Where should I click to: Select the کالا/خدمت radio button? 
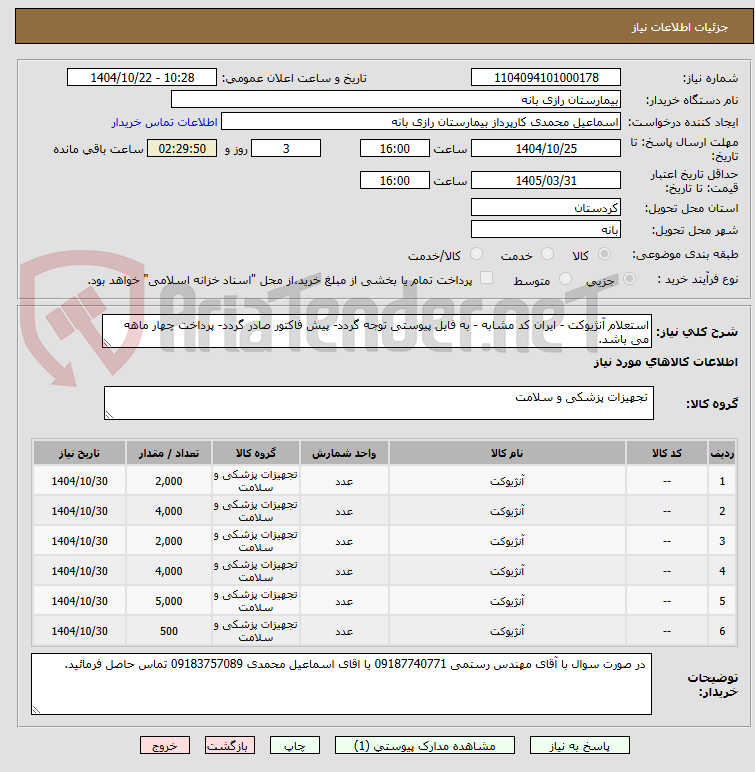coord(476,254)
